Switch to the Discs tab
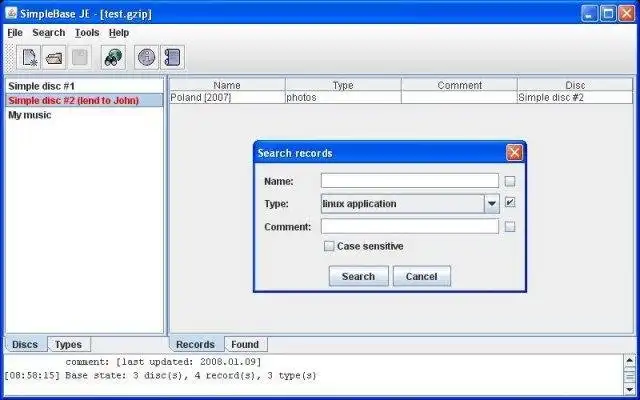Viewport: 640px width, 400px height. click(x=25, y=344)
